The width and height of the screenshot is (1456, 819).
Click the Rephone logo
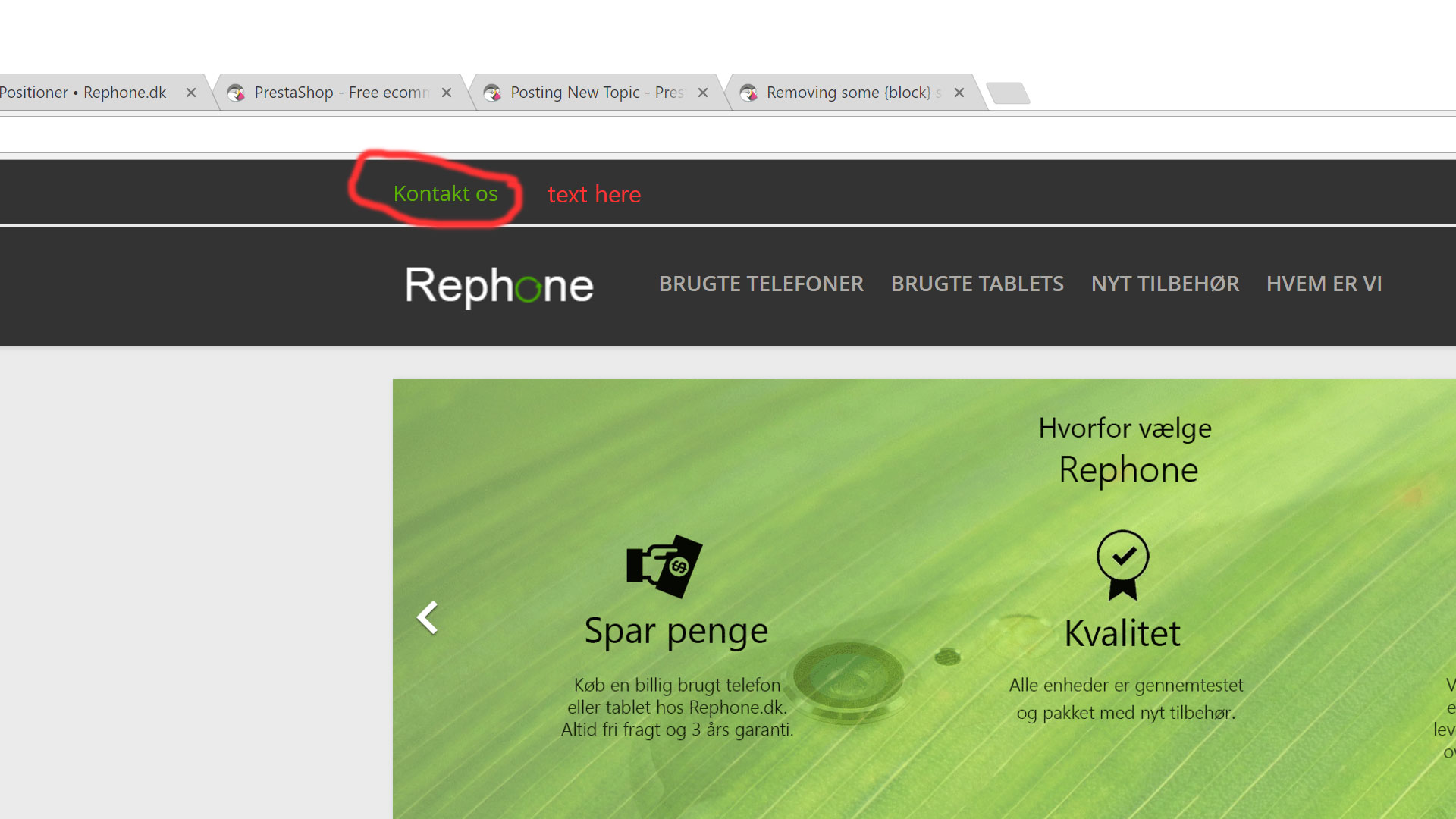pyautogui.click(x=499, y=286)
